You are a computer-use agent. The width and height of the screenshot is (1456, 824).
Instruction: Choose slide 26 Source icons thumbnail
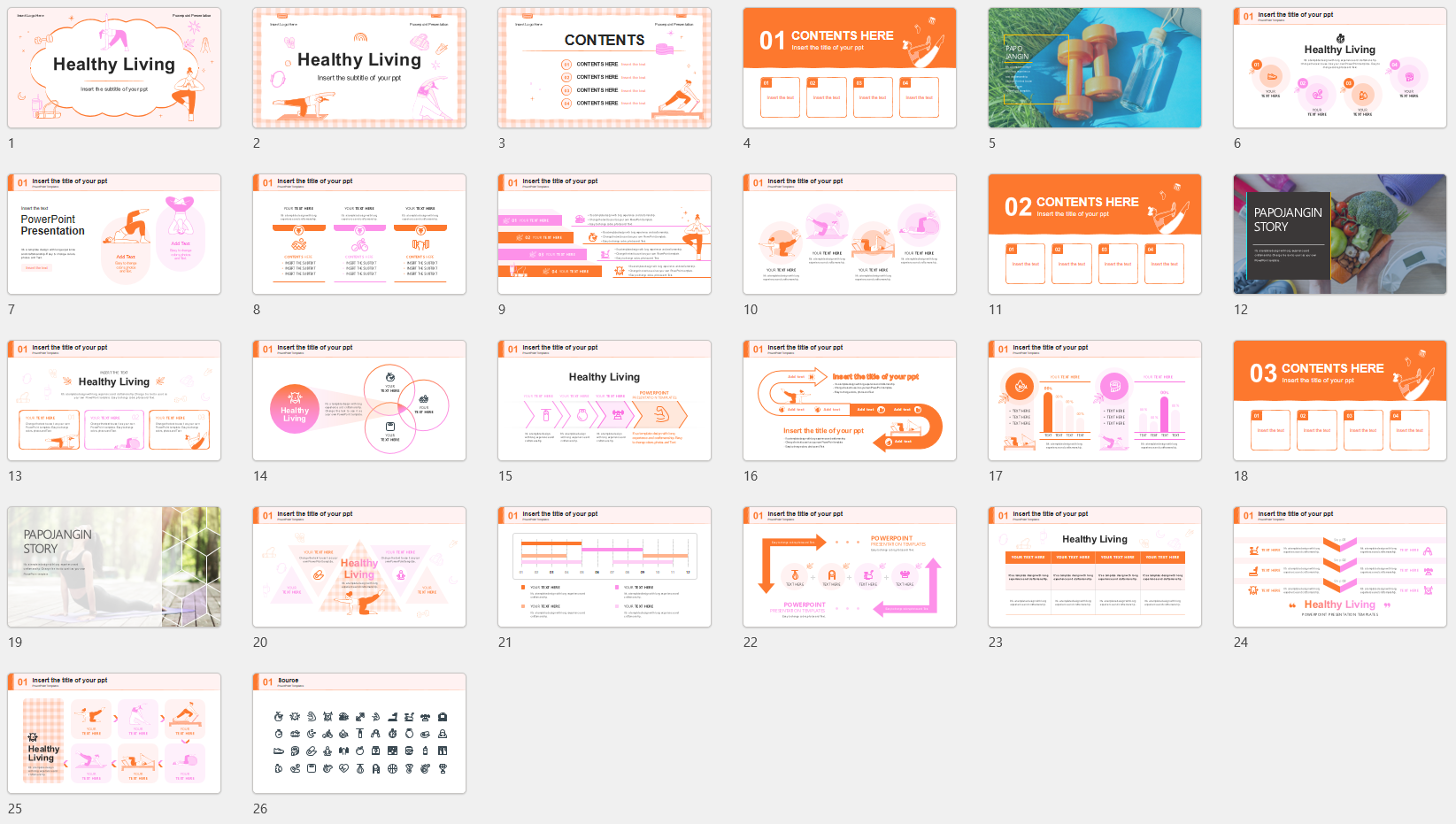click(359, 734)
